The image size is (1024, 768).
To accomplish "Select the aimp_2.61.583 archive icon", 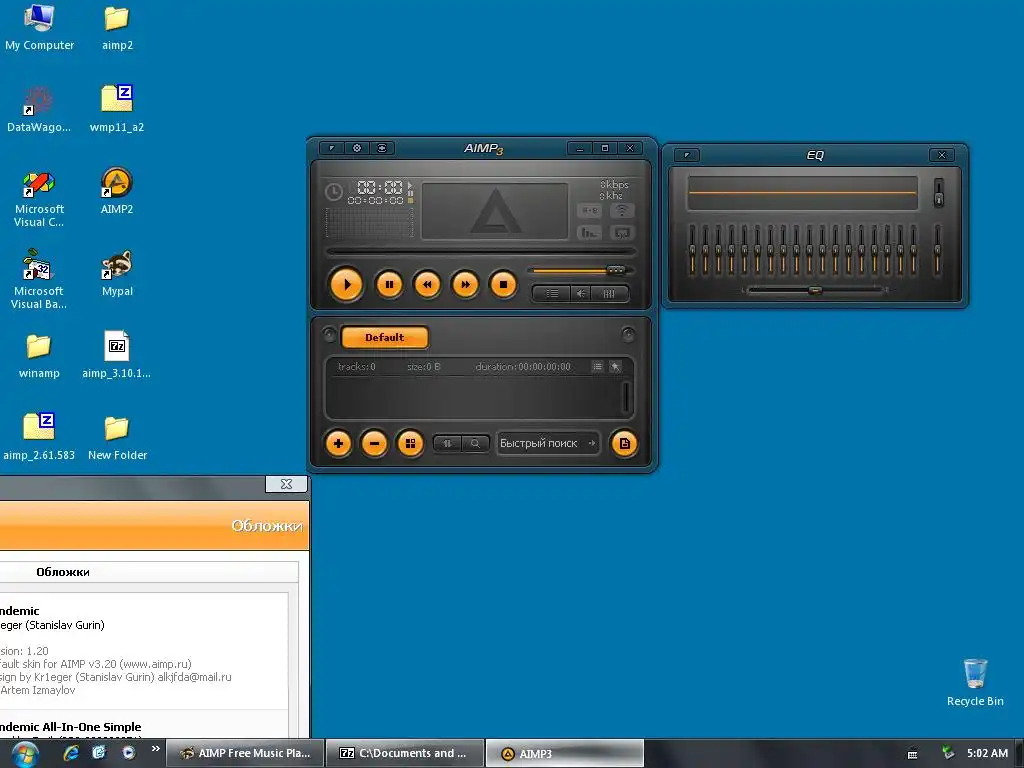I will click(x=39, y=438).
